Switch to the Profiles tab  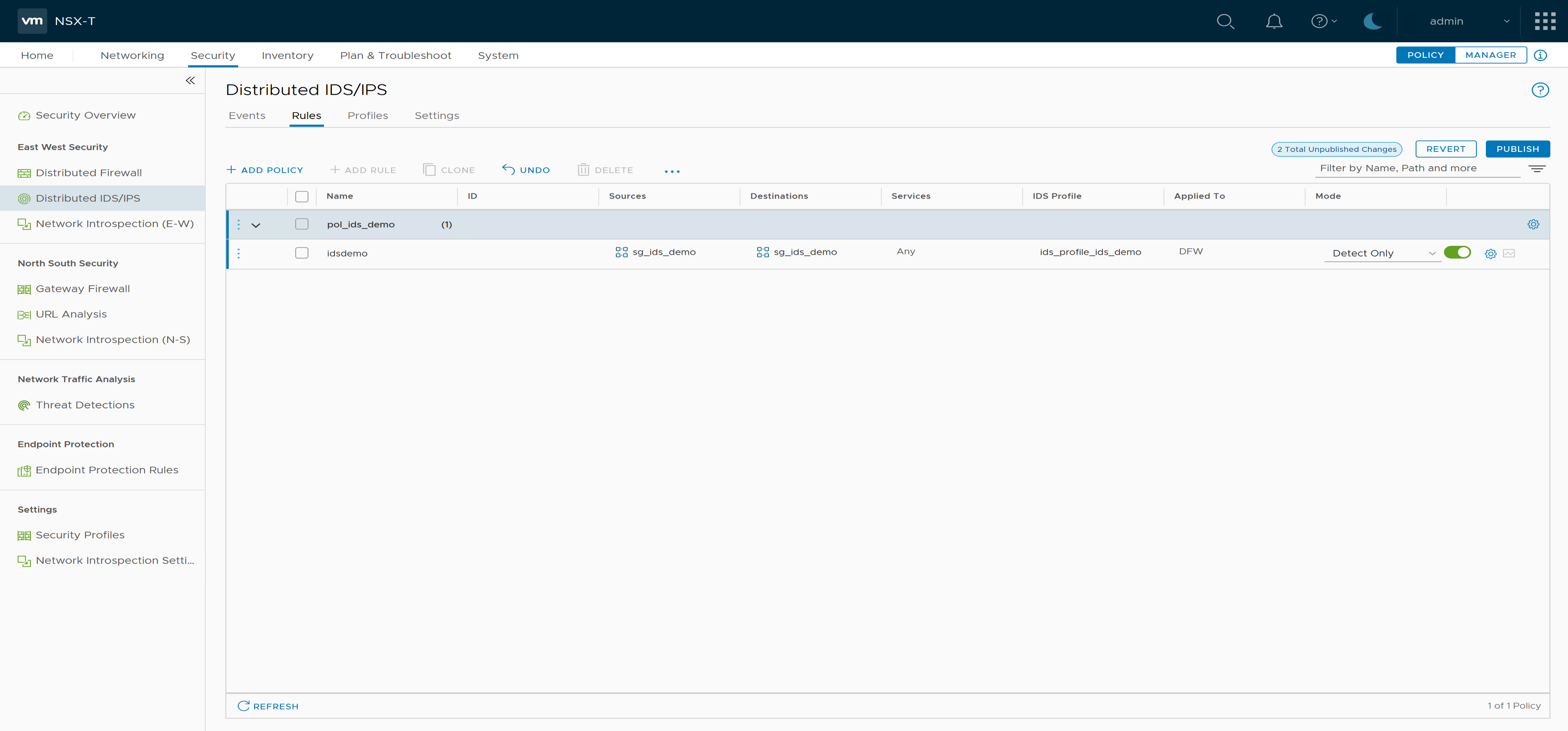point(368,116)
